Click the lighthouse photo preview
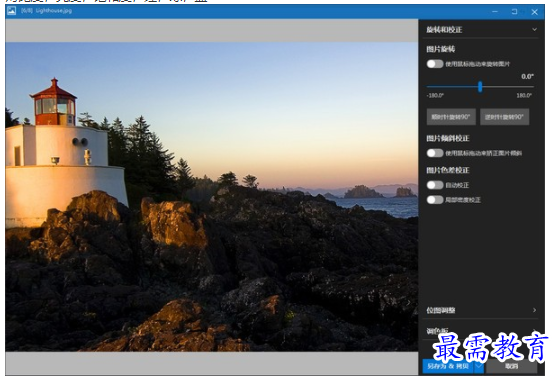Image resolution: width=557 pixels, height=379 pixels. click(212, 197)
